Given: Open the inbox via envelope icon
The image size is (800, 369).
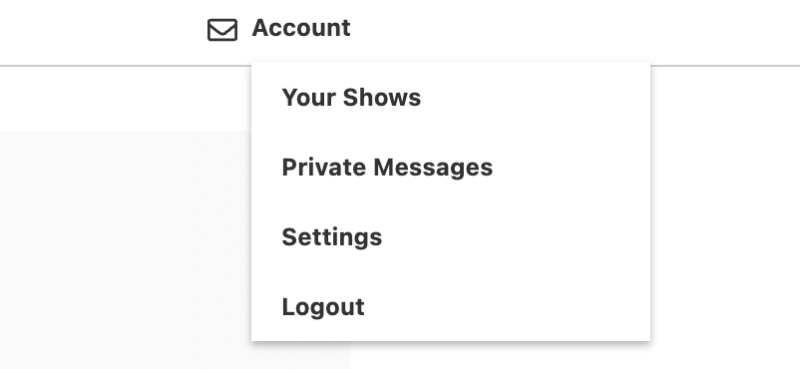Looking at the screenshot, I should point(222,30).
